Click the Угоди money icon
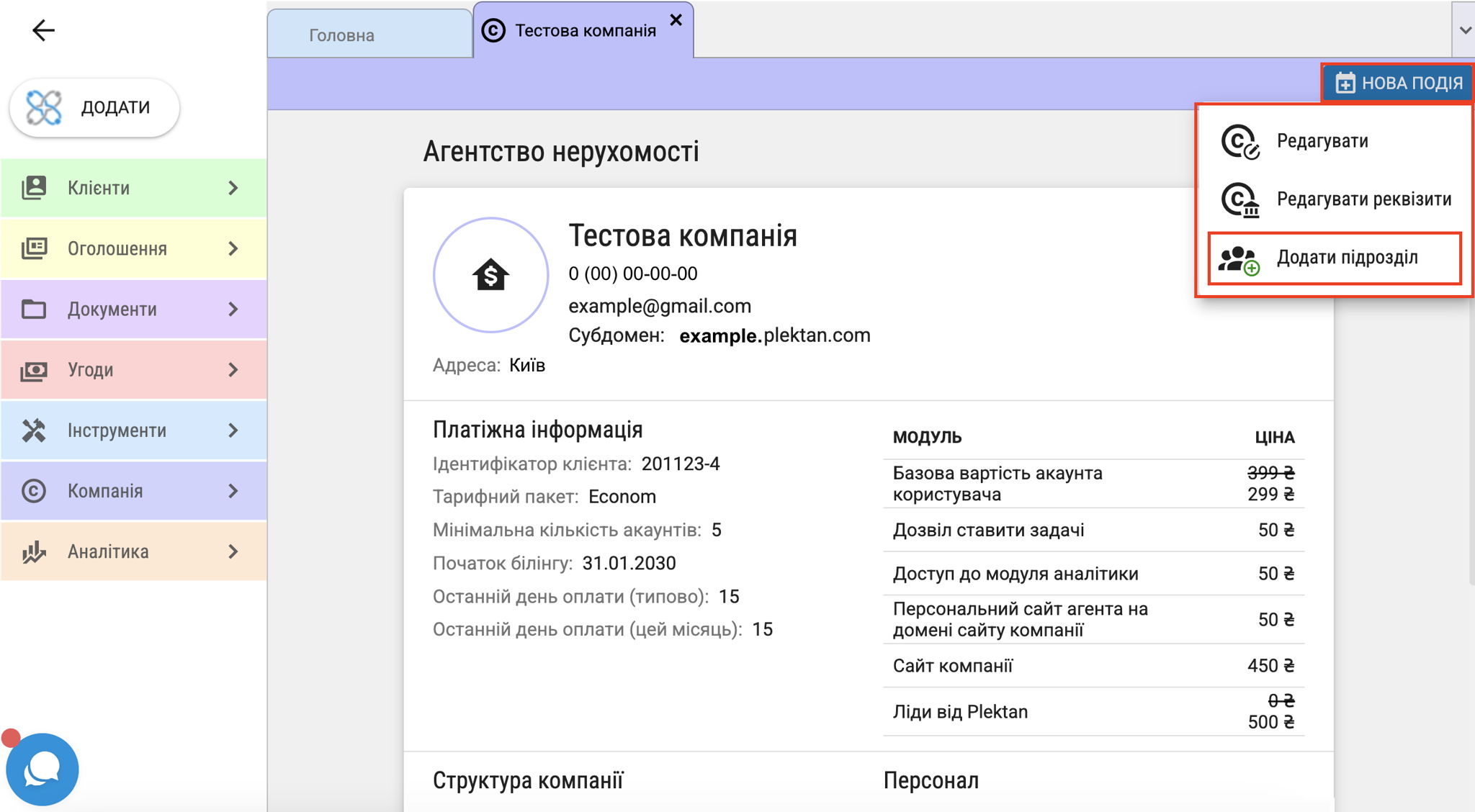 click(34, 370)
